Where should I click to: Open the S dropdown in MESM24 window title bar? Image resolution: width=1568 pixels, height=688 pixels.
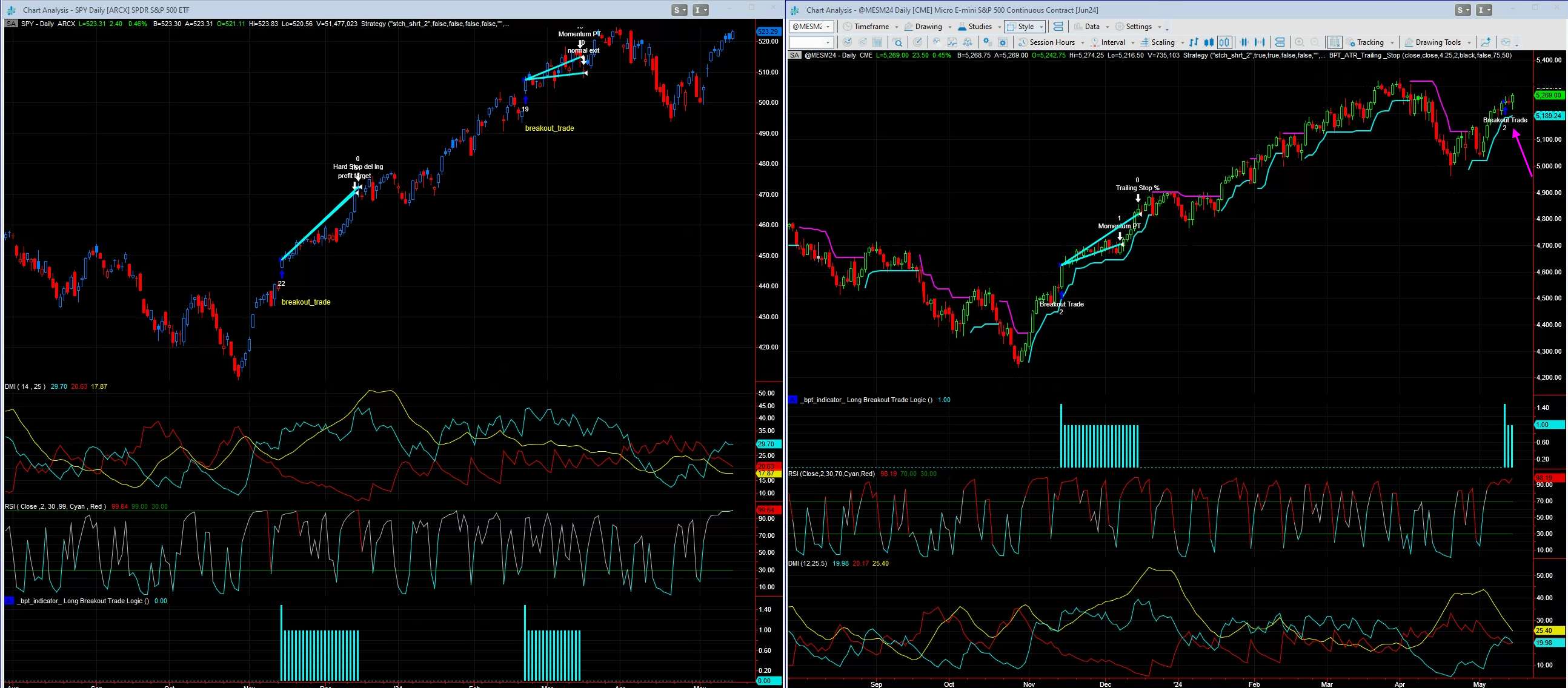click(x=1463, y=10)
